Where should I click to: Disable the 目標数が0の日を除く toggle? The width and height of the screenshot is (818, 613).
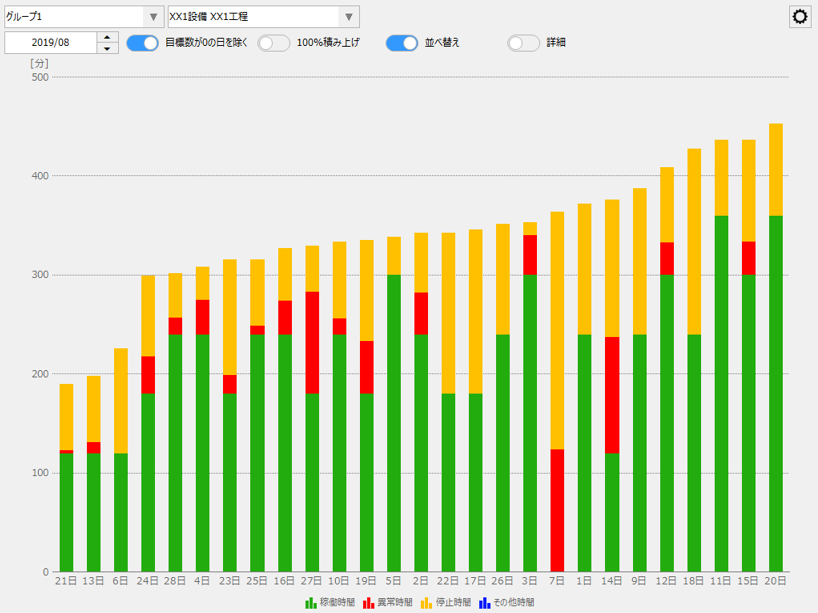(141, 44)
